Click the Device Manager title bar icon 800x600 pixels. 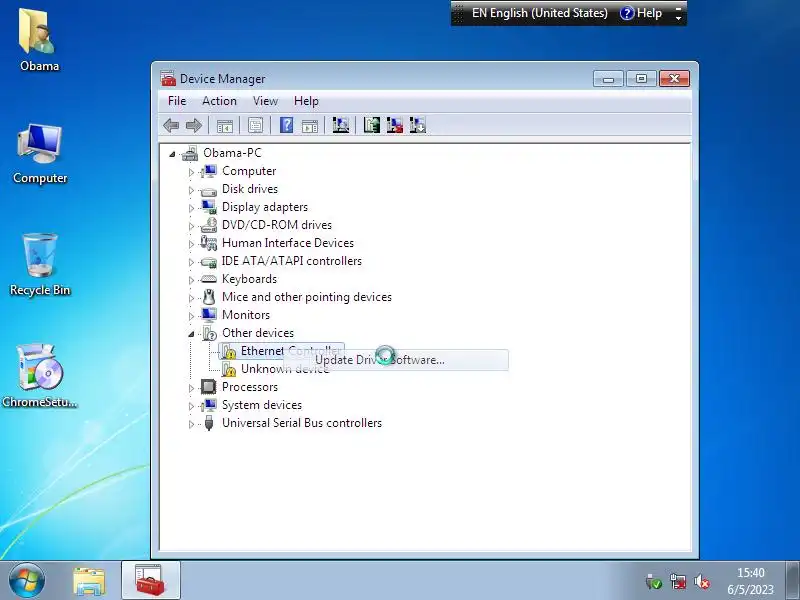168,79
